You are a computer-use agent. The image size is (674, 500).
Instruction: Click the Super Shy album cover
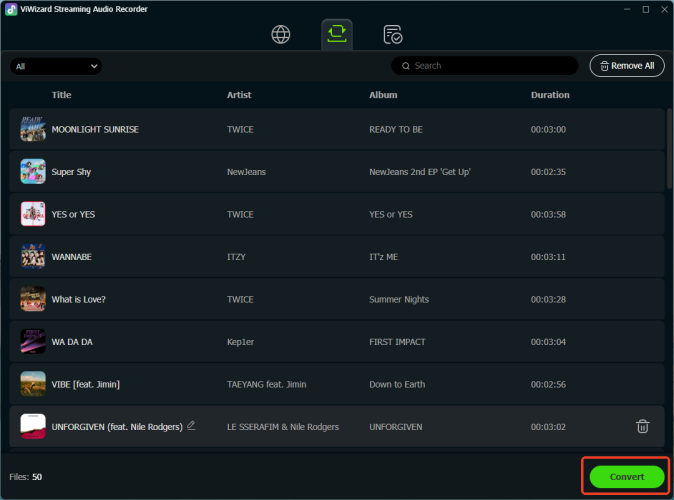[x=33, y=172]
